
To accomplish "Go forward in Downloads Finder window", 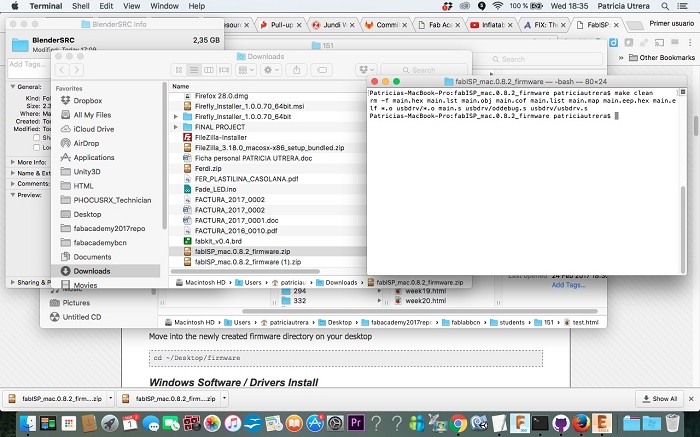I will pos(76,70).
